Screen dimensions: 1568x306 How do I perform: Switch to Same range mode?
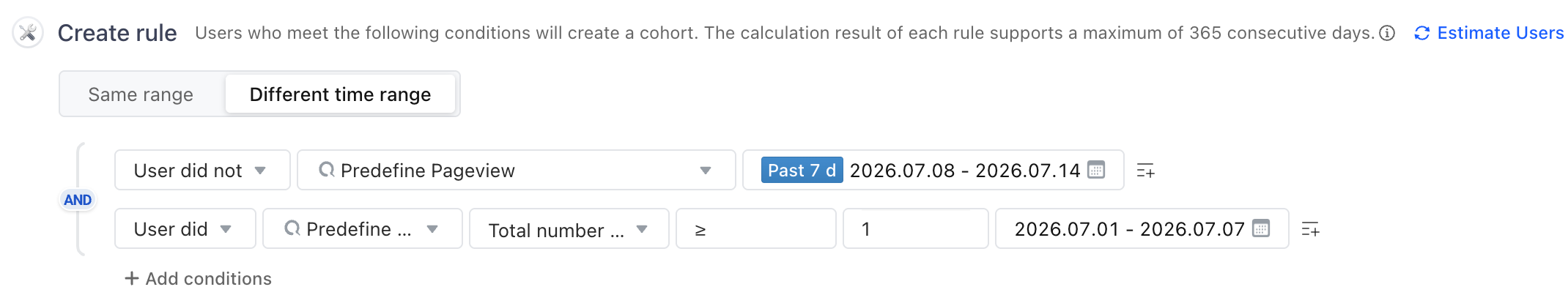(x=141, y=94)
